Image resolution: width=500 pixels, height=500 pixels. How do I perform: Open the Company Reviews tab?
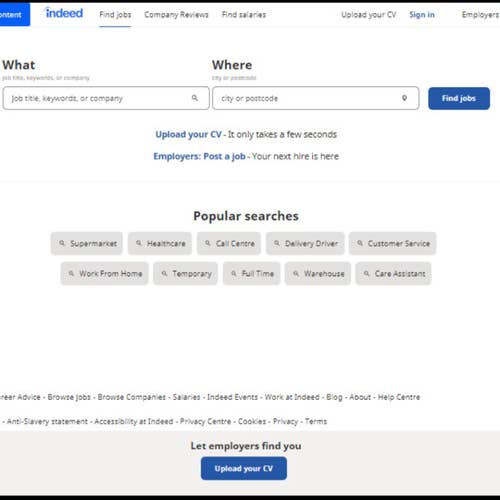[176, 15]
